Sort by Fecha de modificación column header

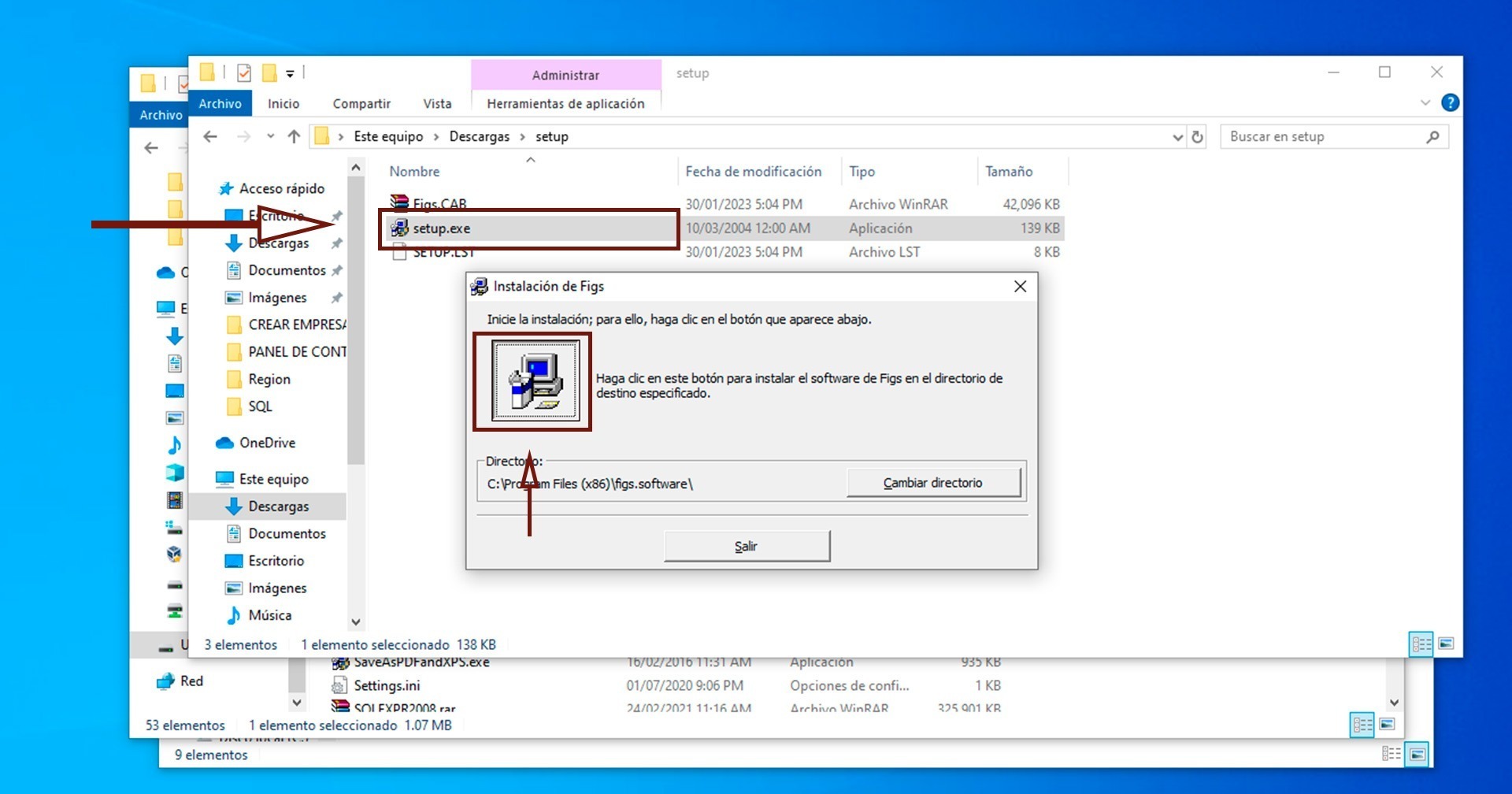coord(753,172)
